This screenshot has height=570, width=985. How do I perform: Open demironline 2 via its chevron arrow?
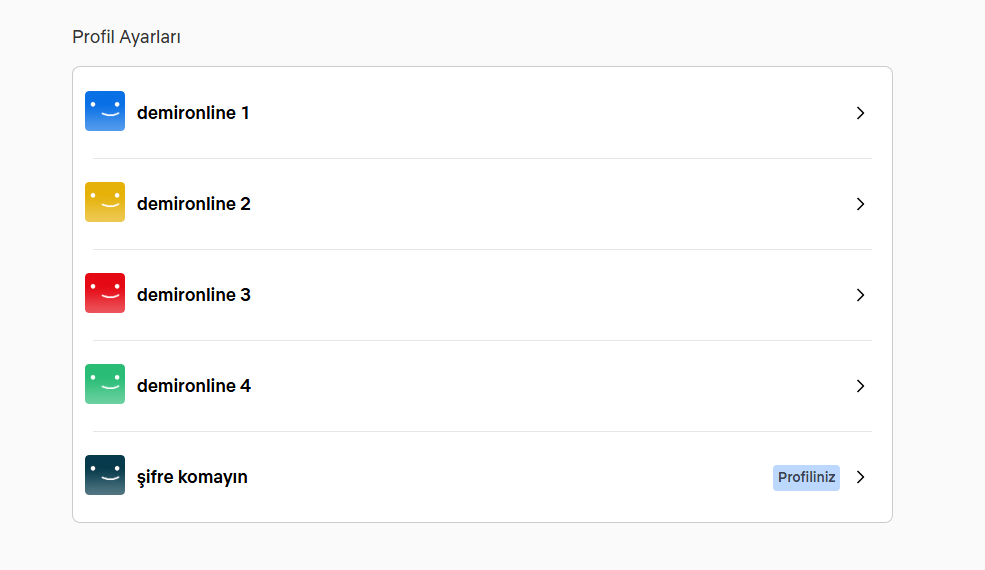(861, 204)
